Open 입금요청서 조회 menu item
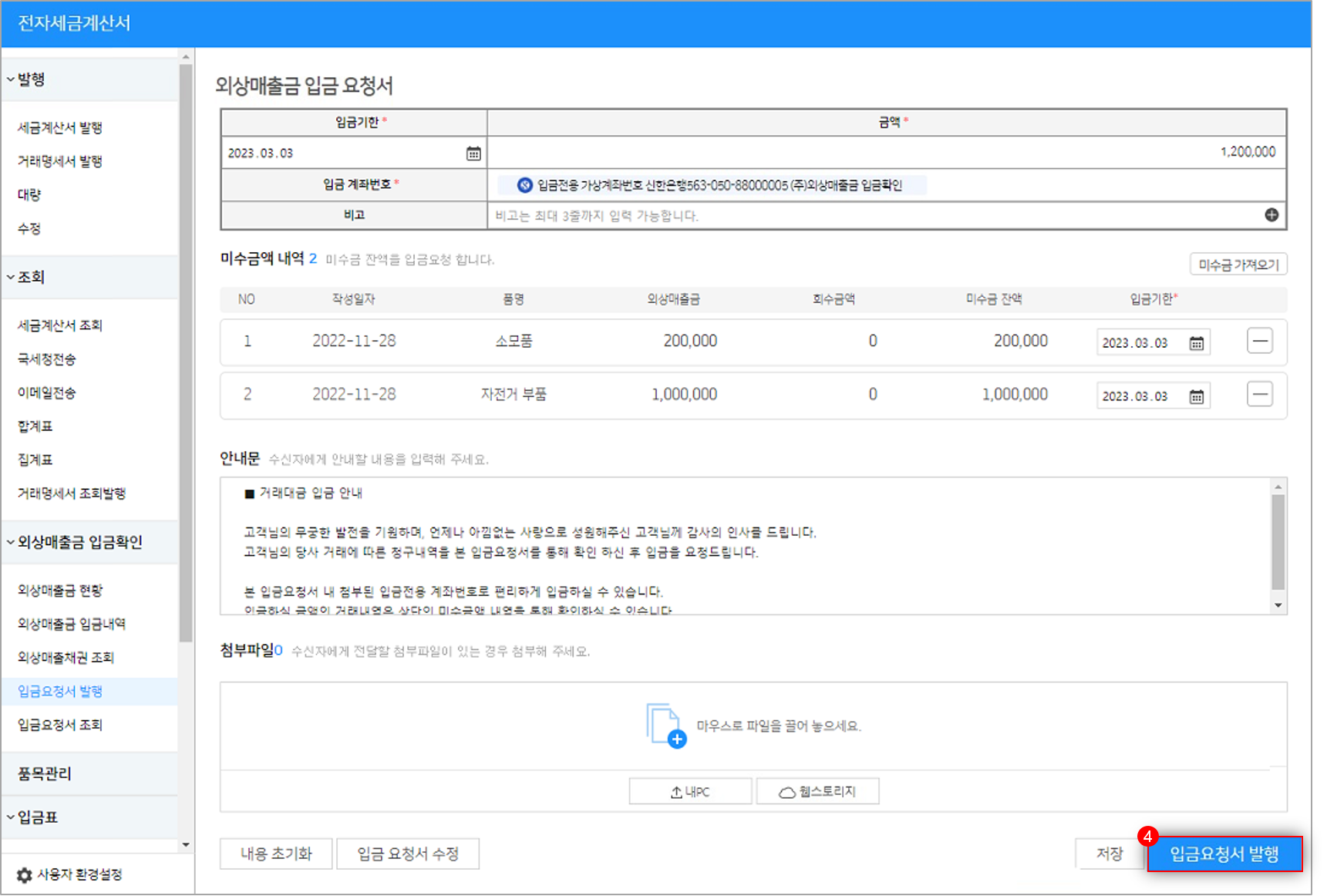The width and height of the screenshot is (1327, 896). (x=60, y=725)
